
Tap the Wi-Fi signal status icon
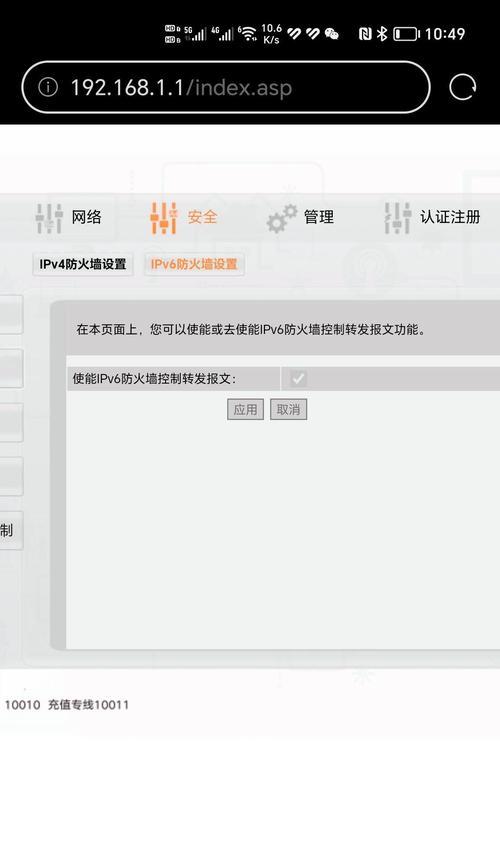(248, 34)
